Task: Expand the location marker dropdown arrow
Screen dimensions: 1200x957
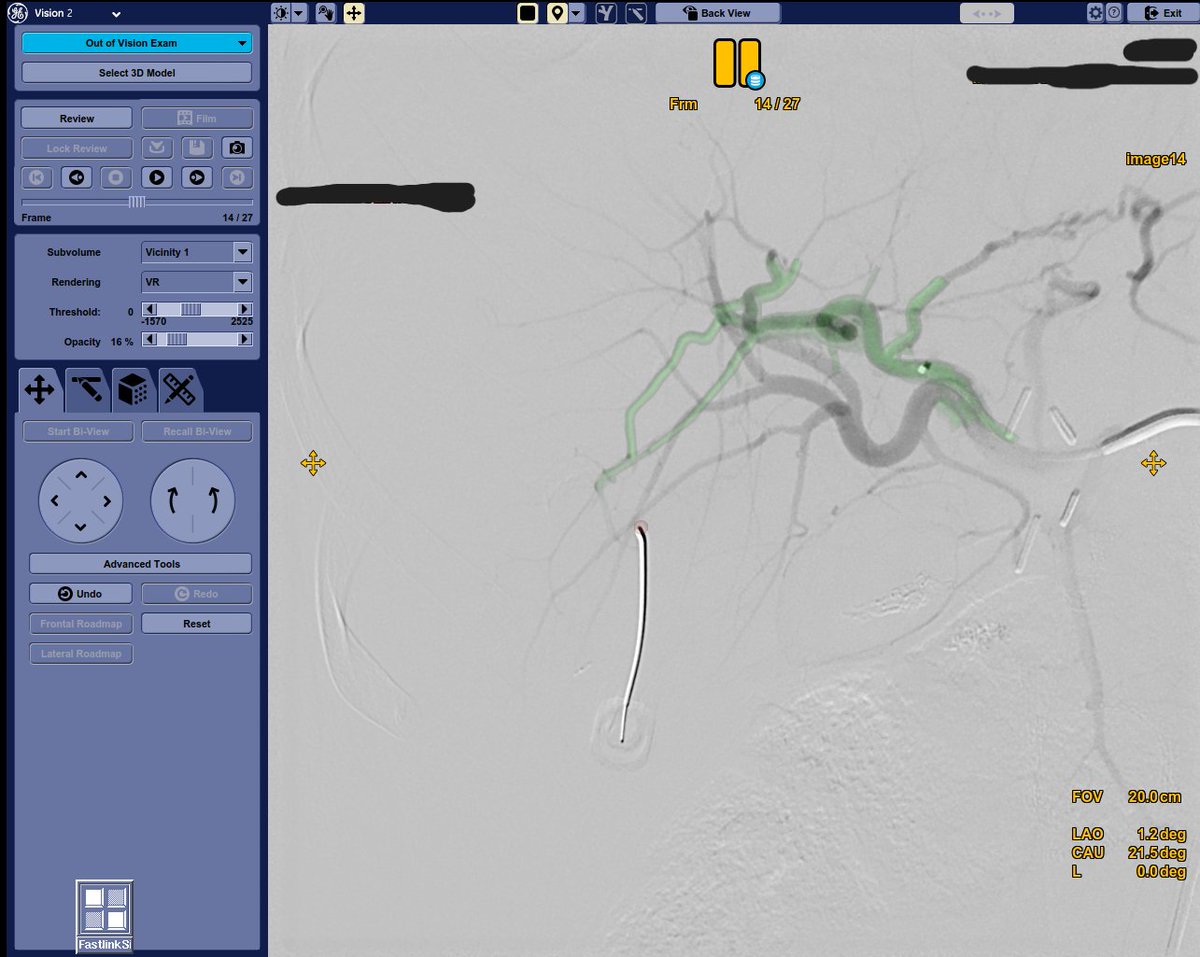Action: click(574, 13)
